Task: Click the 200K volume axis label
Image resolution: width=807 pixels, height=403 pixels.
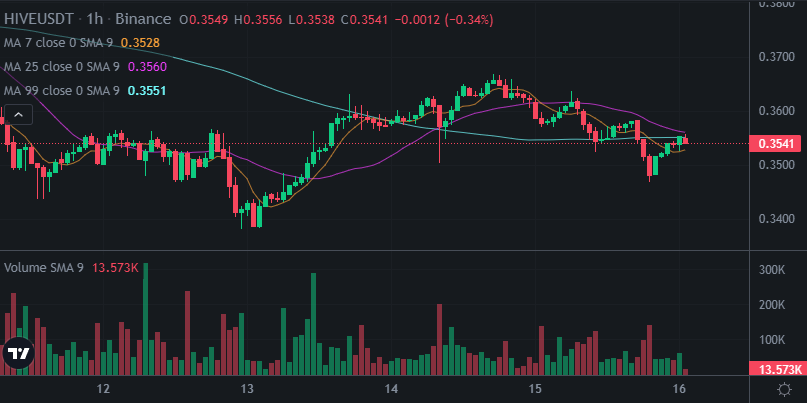Action: [x=771, y=305]
